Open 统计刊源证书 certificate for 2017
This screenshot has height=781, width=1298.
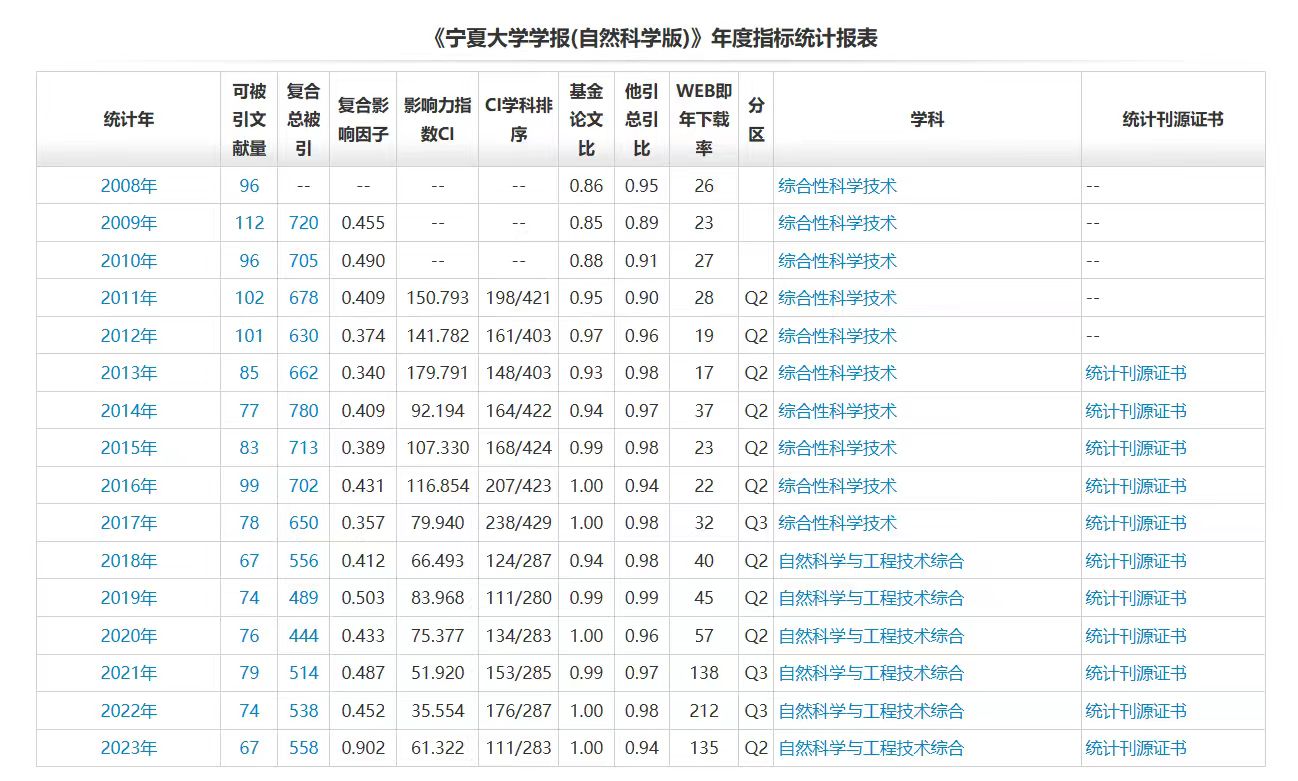click(x=1135, y=523)
